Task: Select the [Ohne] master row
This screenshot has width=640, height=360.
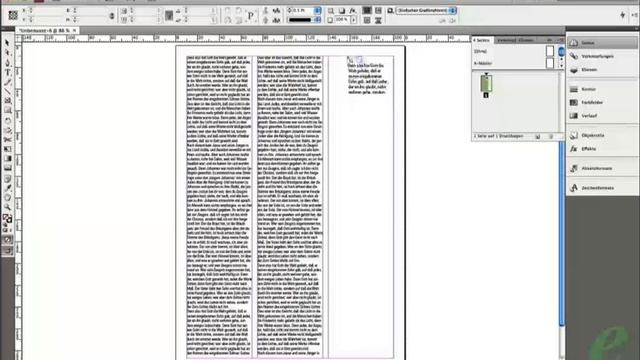Action: click(x=513, y=51)
